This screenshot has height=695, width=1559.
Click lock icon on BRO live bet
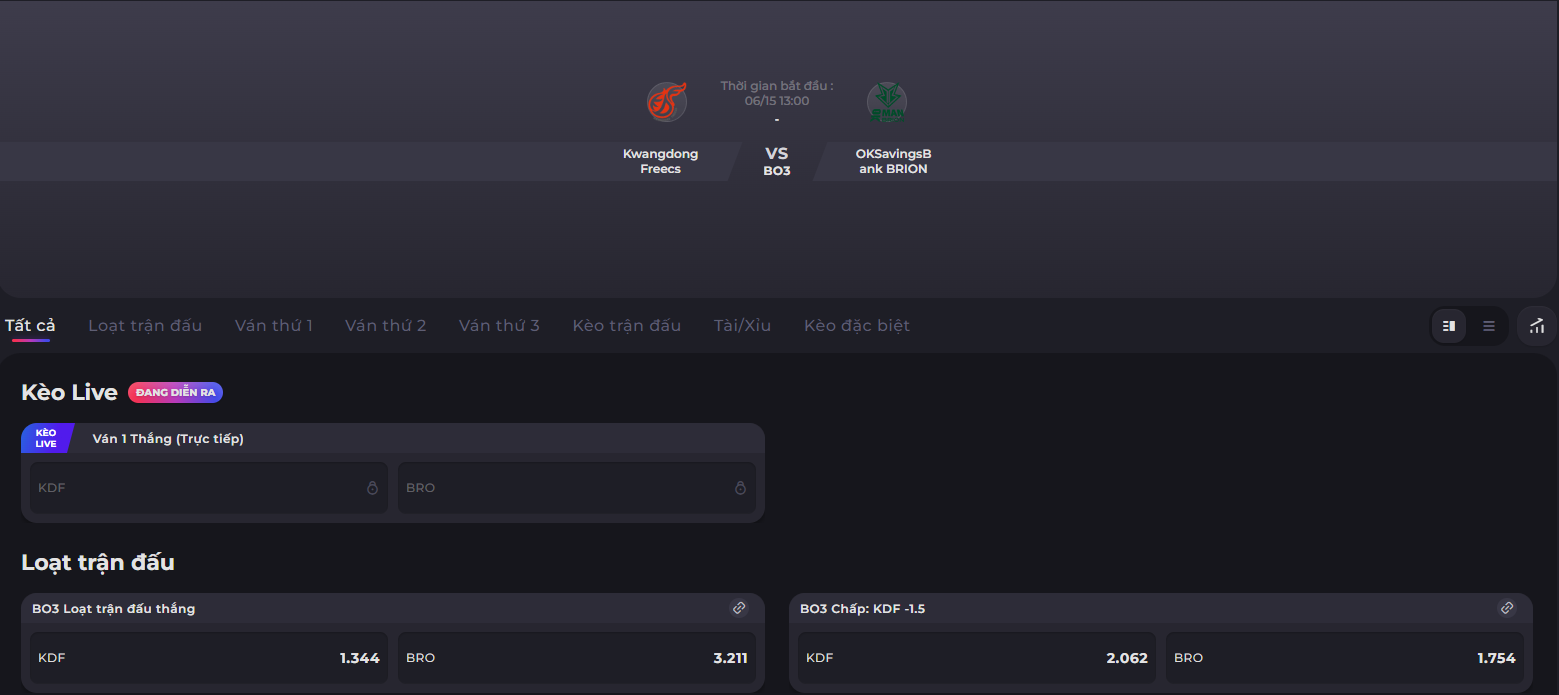coord(740,488)
